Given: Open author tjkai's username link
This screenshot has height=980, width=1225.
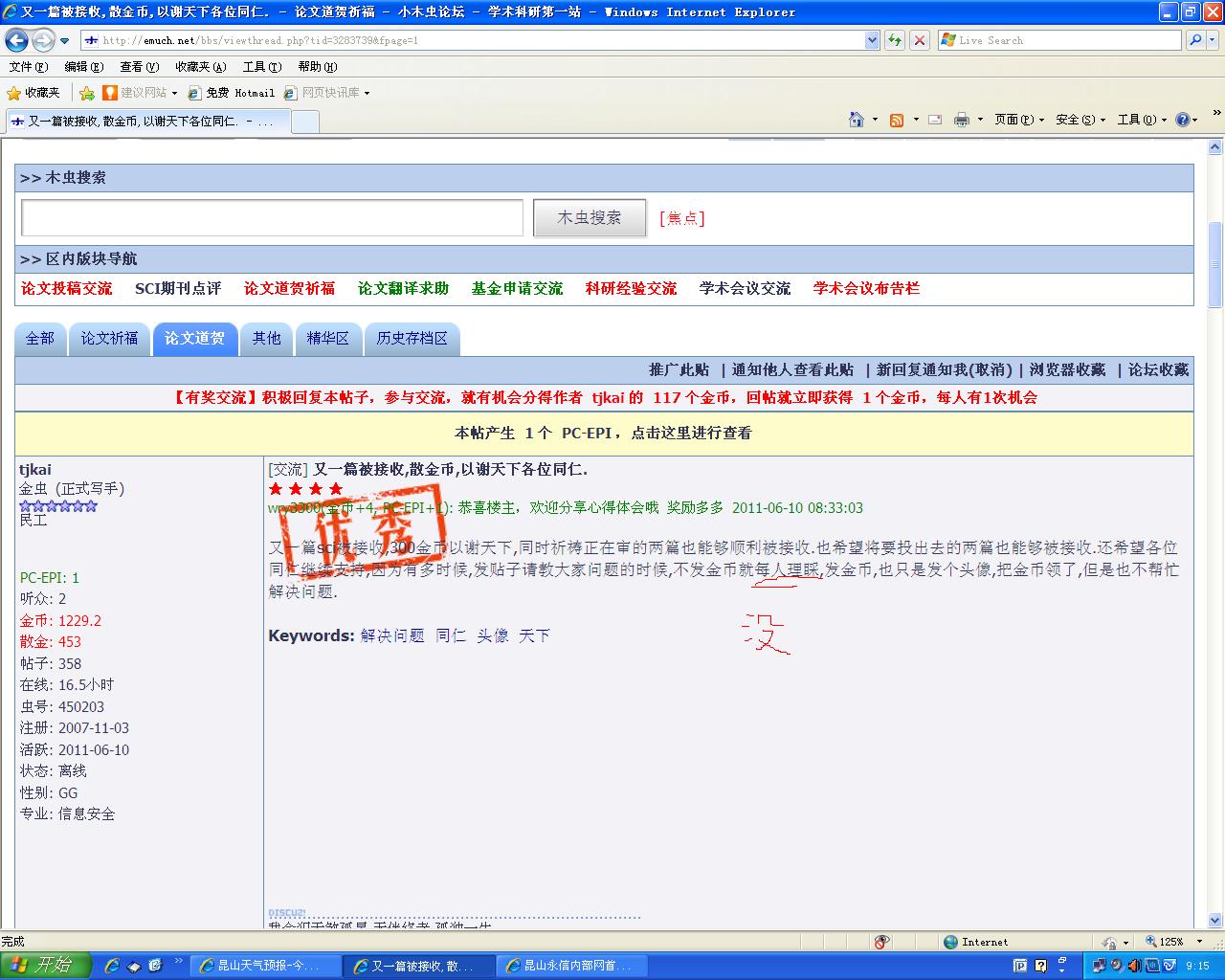Looking at the screenshot, I should (35, 469).
